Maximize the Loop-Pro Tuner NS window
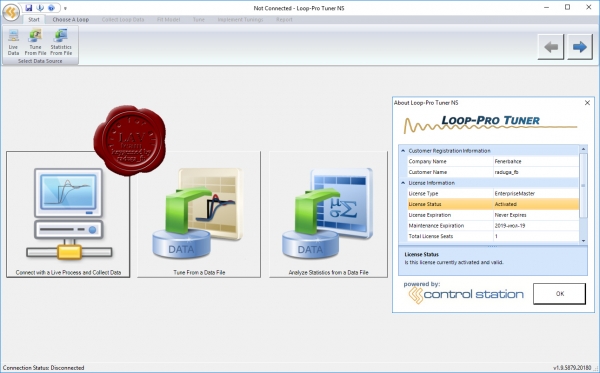This screenshot has height=373, width=600. [x=567, y=8]
